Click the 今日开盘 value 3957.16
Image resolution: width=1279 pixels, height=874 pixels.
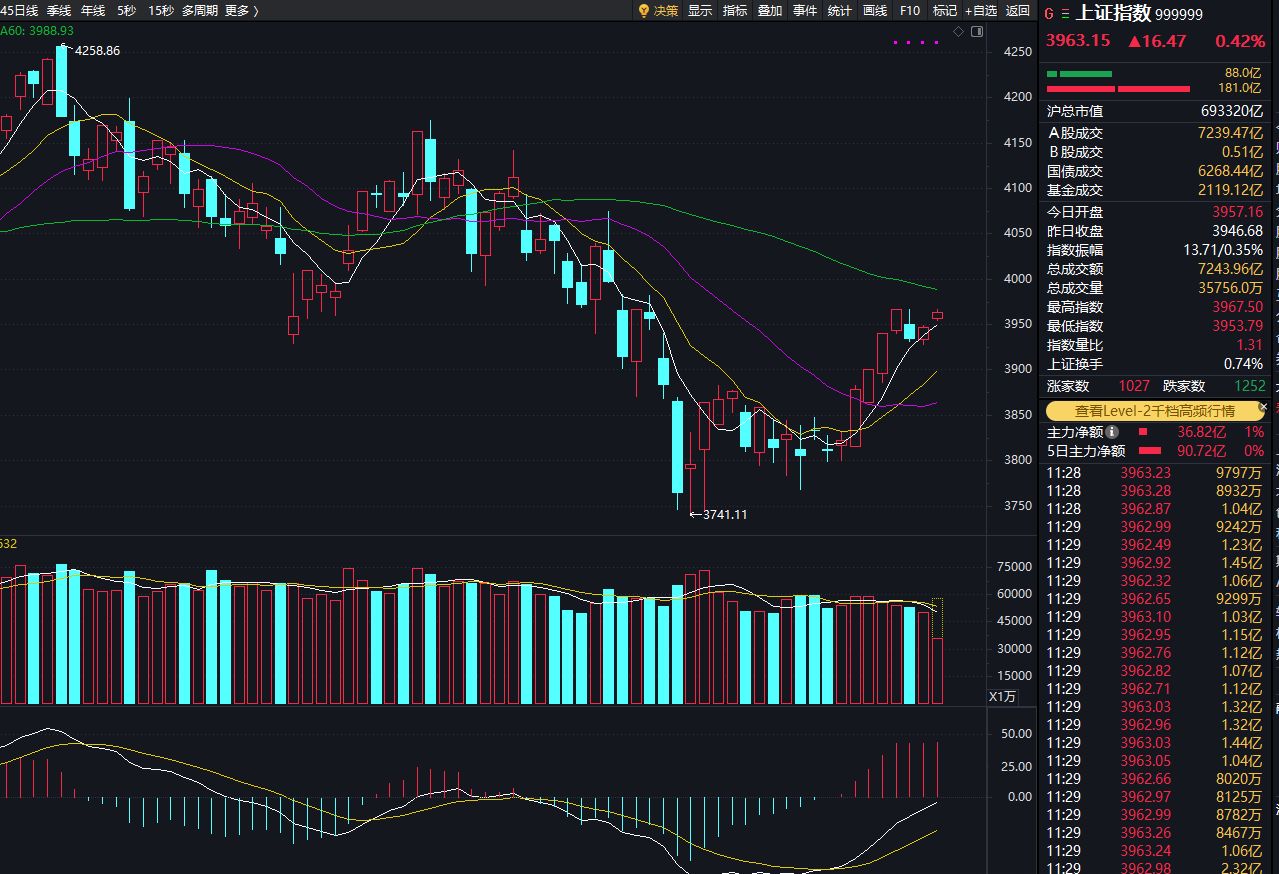[x=1238, y=212]
